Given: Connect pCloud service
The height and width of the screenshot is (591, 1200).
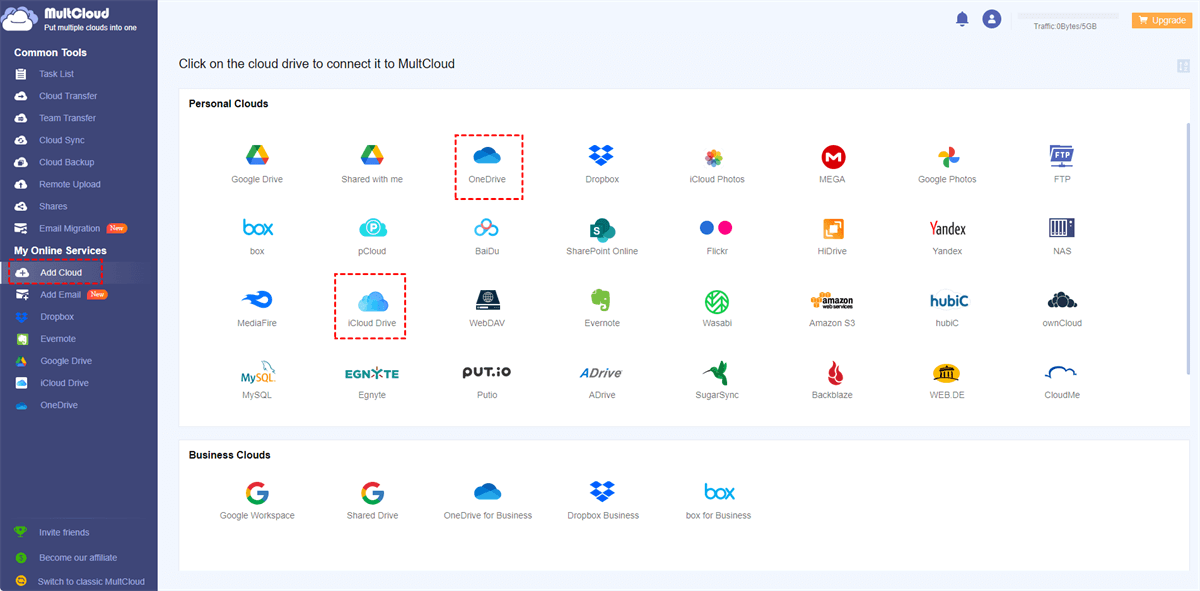Looking at the screenshot, I should coord(372,237).
